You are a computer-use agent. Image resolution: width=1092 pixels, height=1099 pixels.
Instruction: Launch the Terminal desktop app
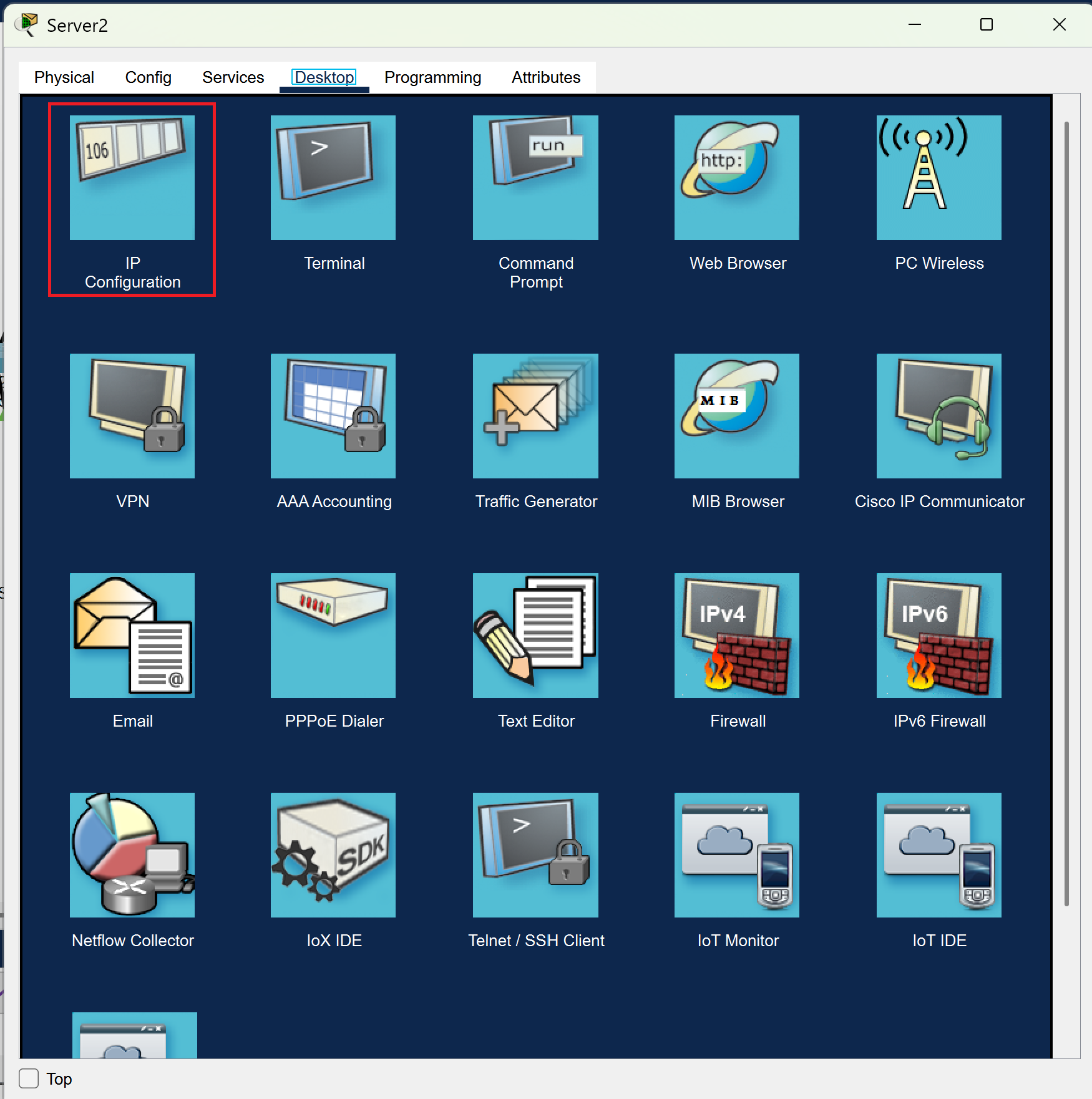pyautogui.click(x=333, y=178)
